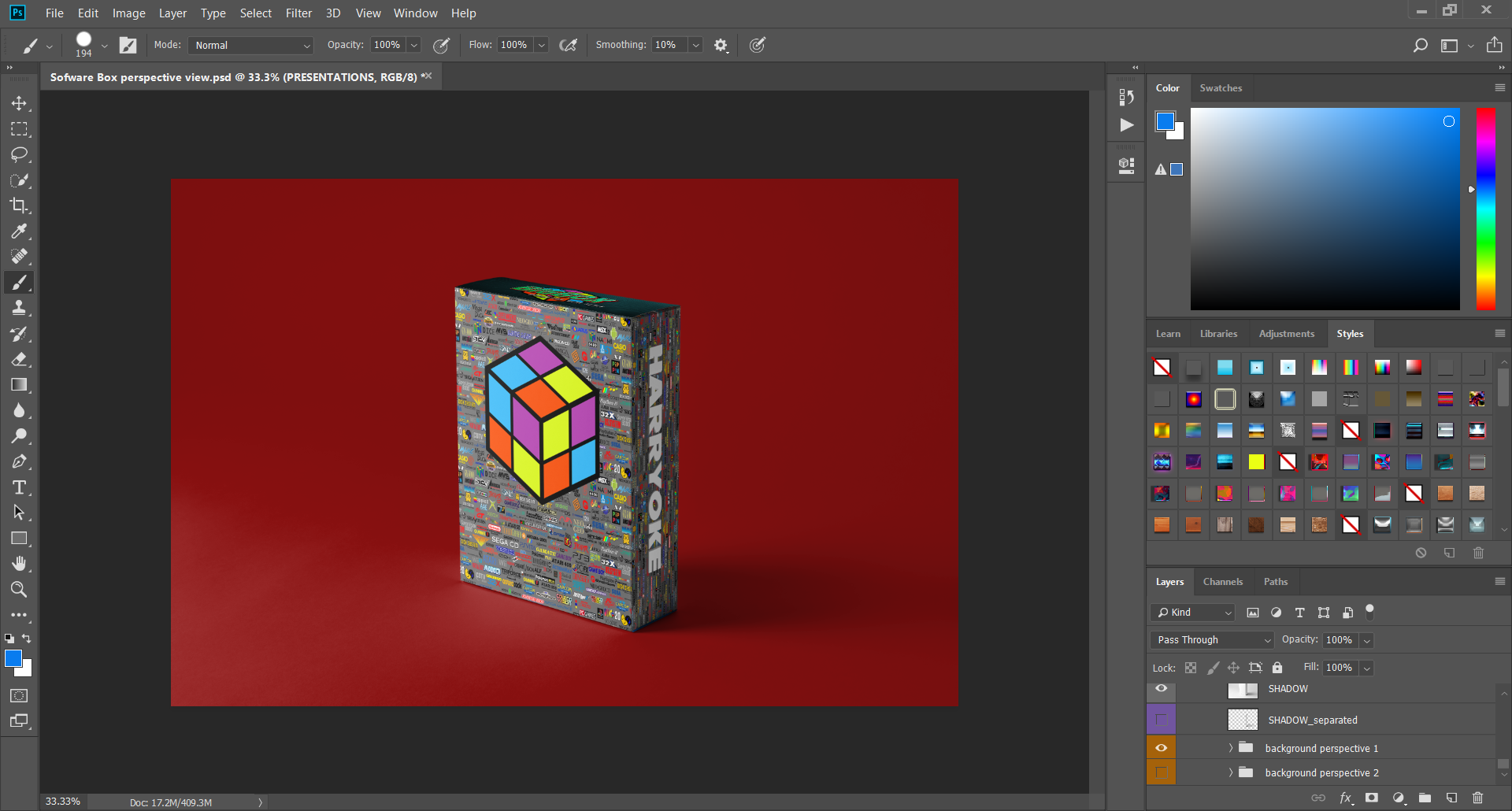Open the Libraries tab

click(1218, 334)
